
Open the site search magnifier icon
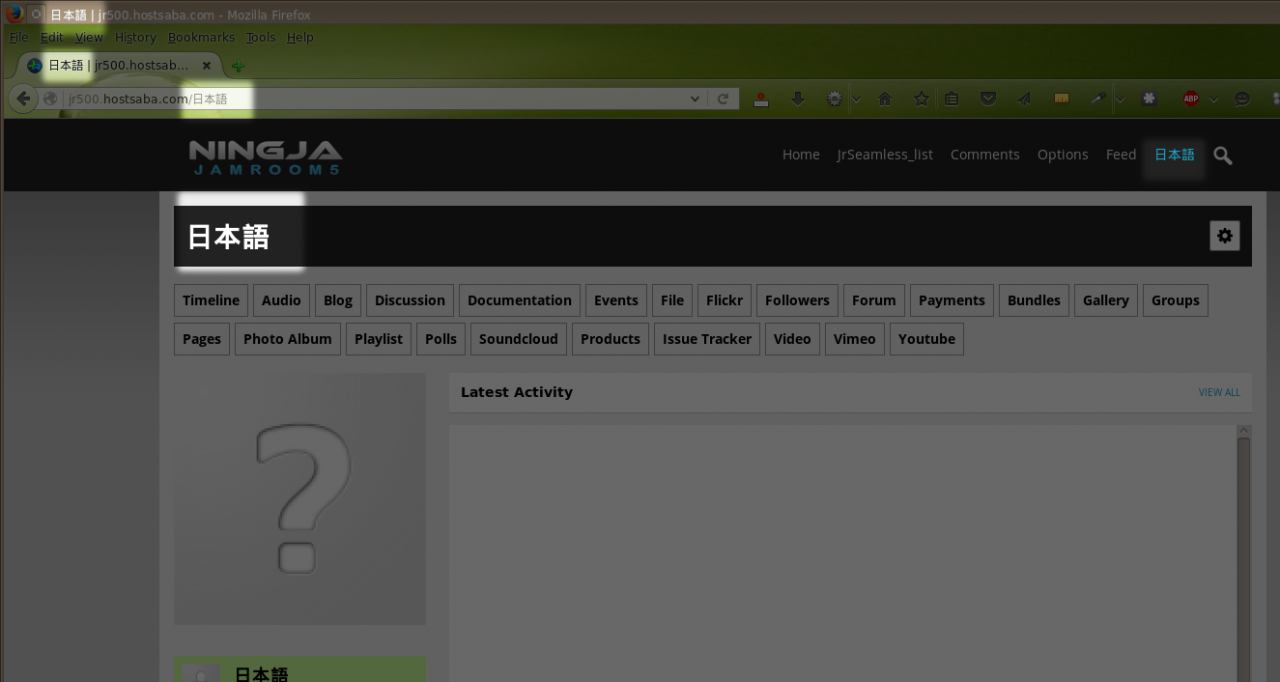(x=1223, y=155)
